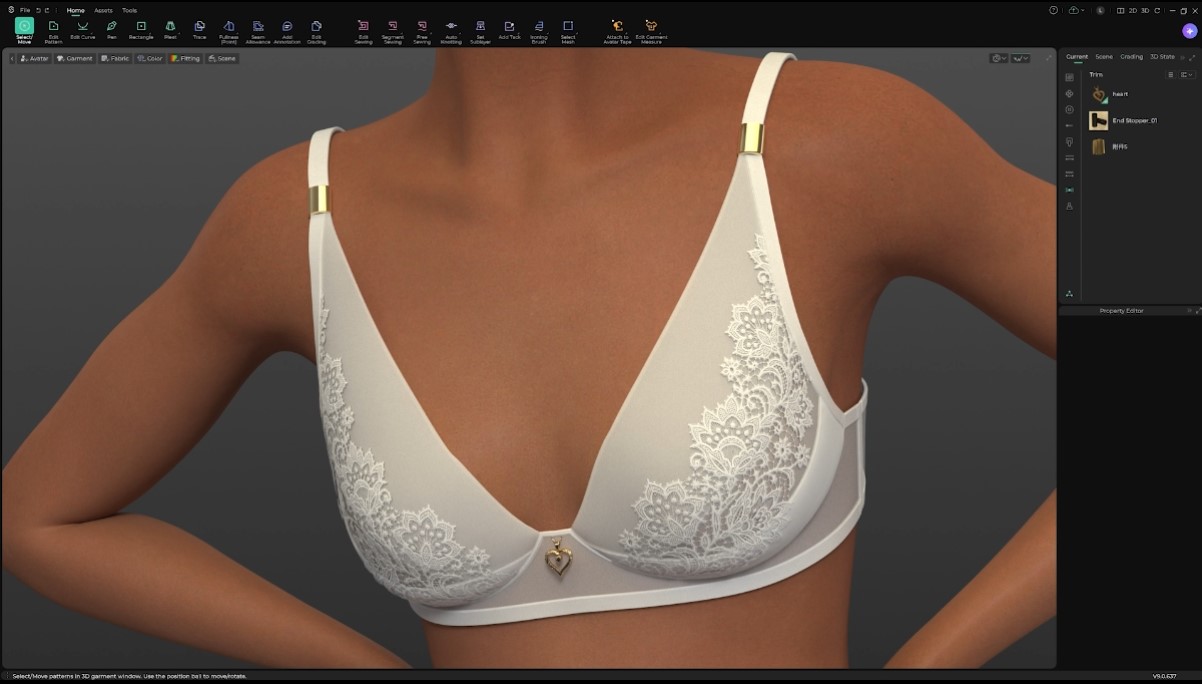The image size is (1202, 684).
Task: Pick the Add Tack tool
Action: click(508, 27)
